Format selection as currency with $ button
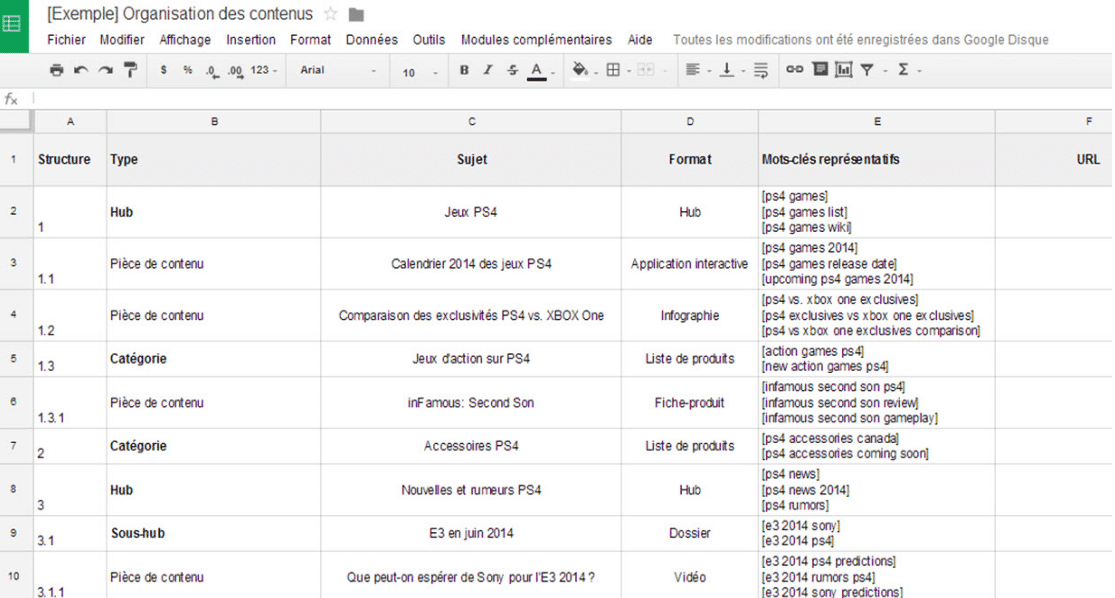This screenshot has width=1115, height=598. coord(164,71)
